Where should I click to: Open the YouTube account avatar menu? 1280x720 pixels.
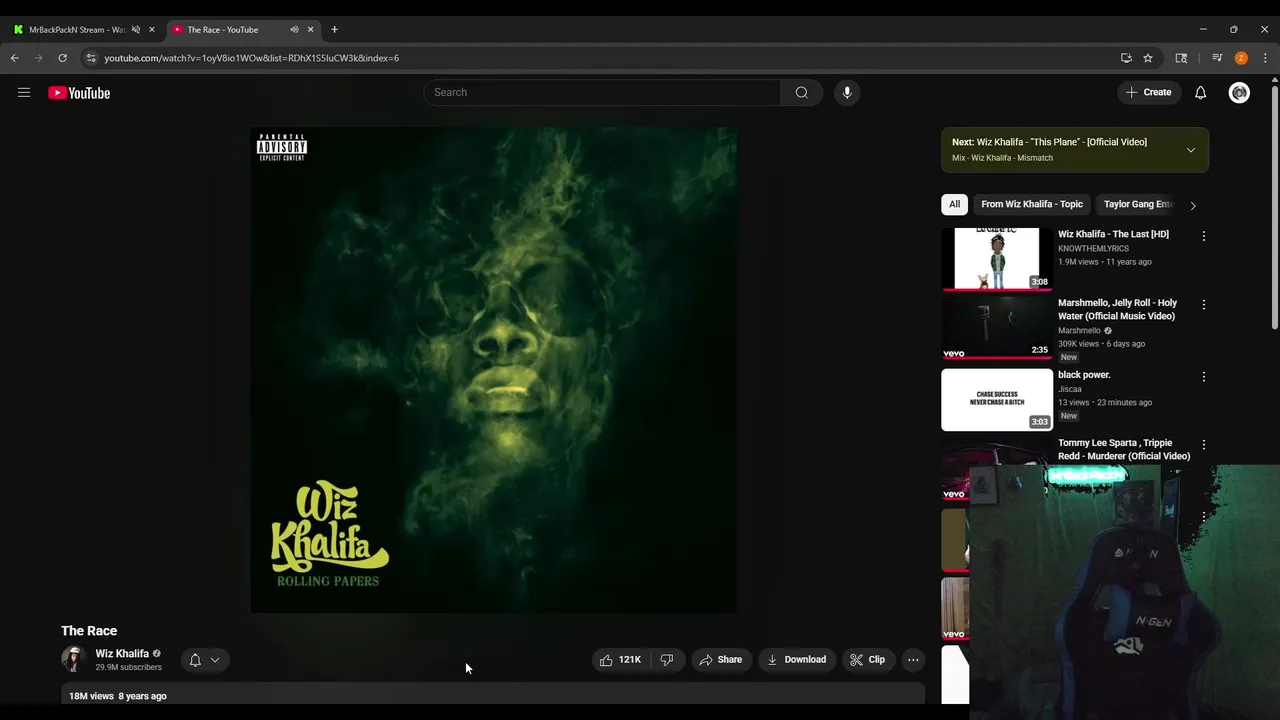(x=1239, y=93)
